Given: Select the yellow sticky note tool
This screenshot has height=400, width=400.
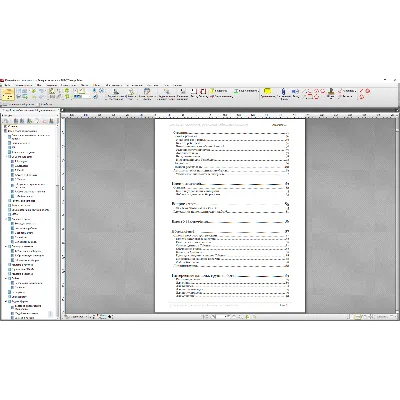Looking at the screenshot, I should (267, 91).
